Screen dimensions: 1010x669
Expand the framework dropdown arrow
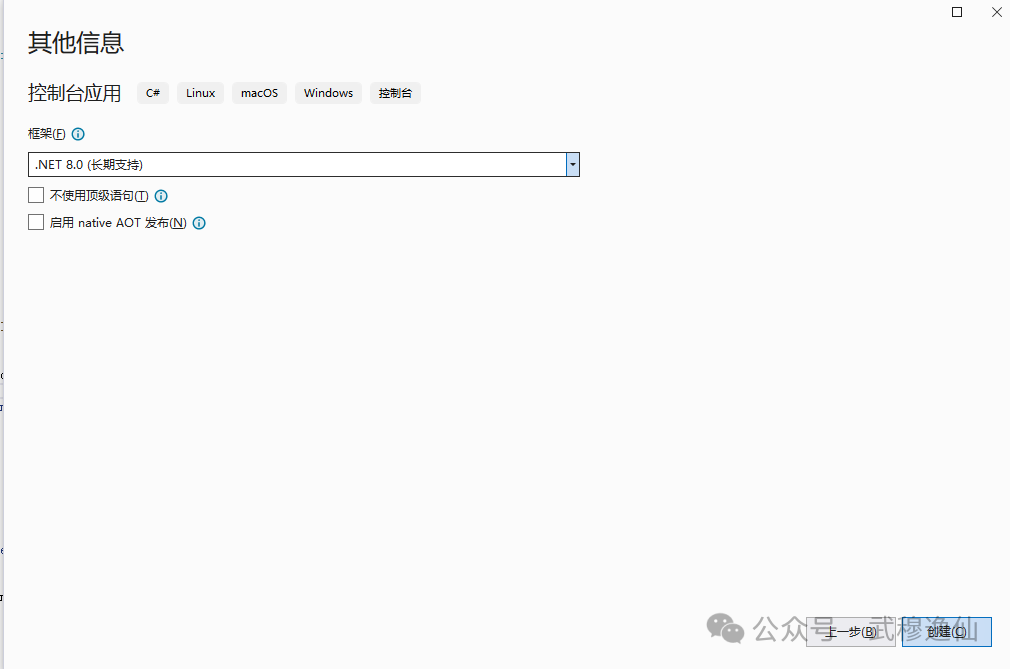[x=573, y=164]
